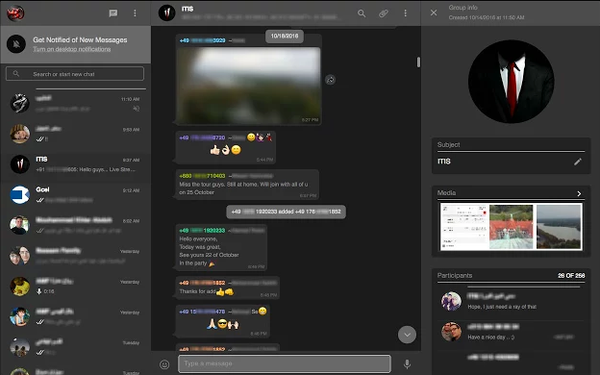Select participant with status 'Have a nice day'

(x=511, y=331)
